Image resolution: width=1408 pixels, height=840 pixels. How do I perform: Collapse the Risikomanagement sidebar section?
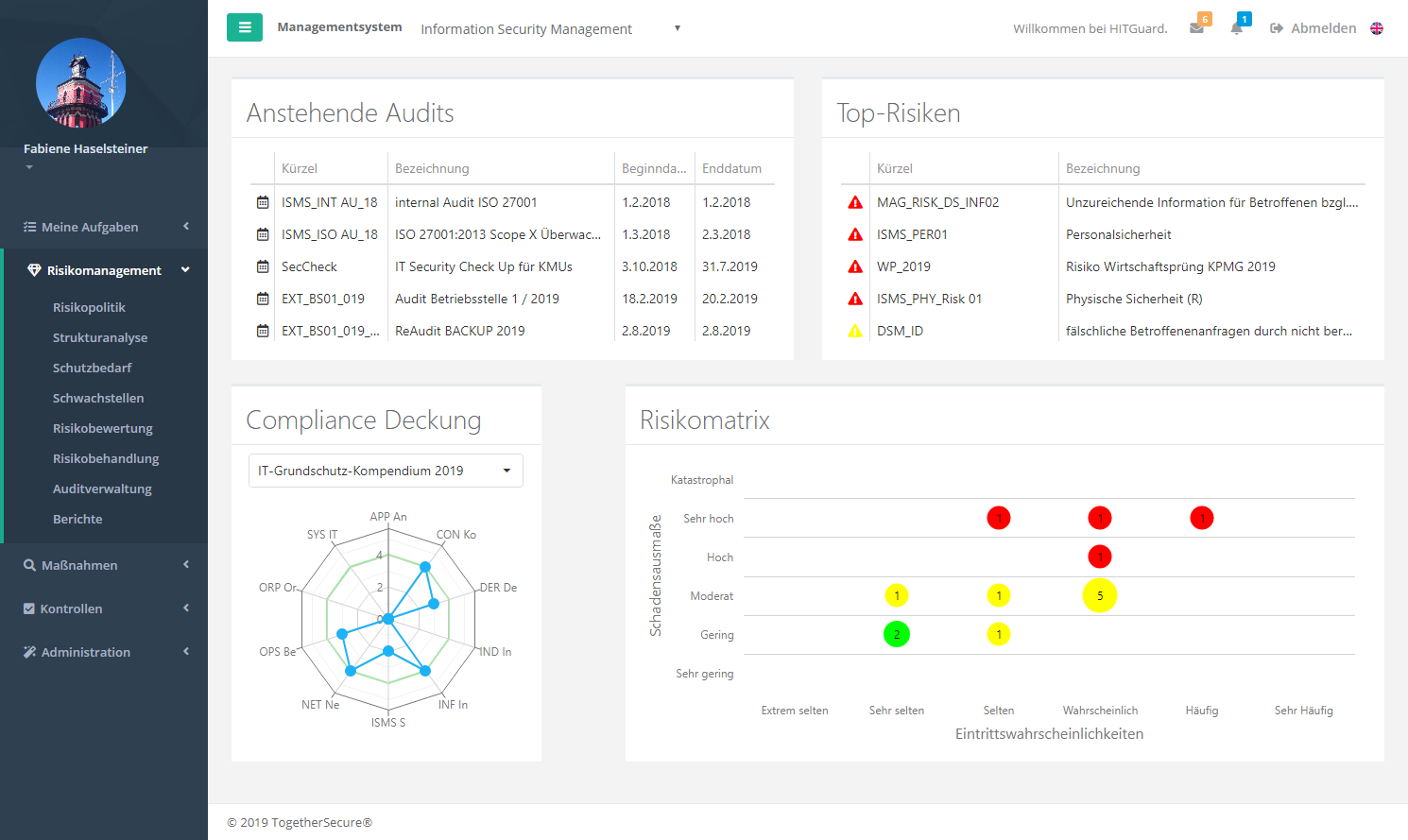[x=104, y=270]
